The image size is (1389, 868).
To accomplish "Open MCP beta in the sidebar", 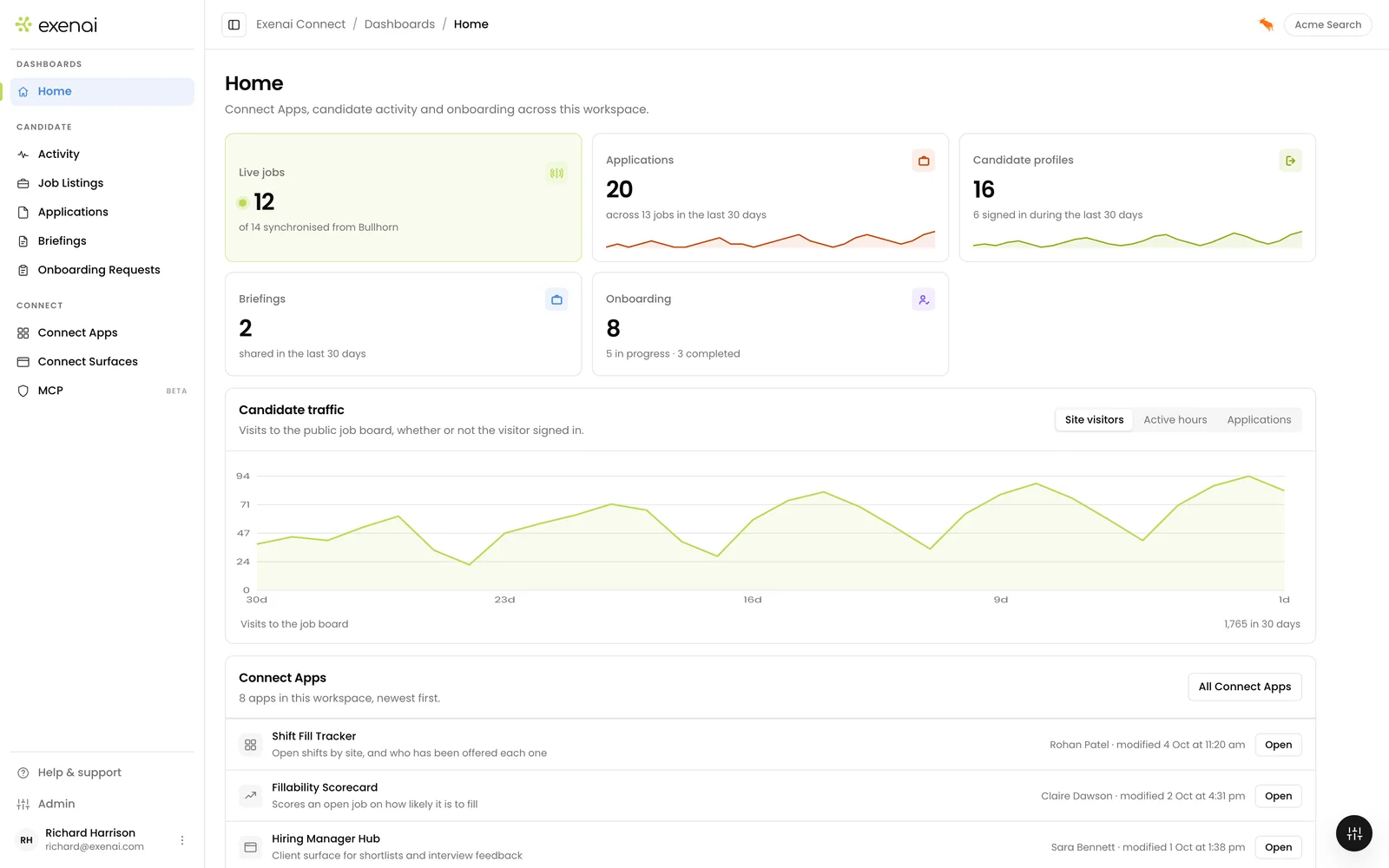I will tap(102, 391).
